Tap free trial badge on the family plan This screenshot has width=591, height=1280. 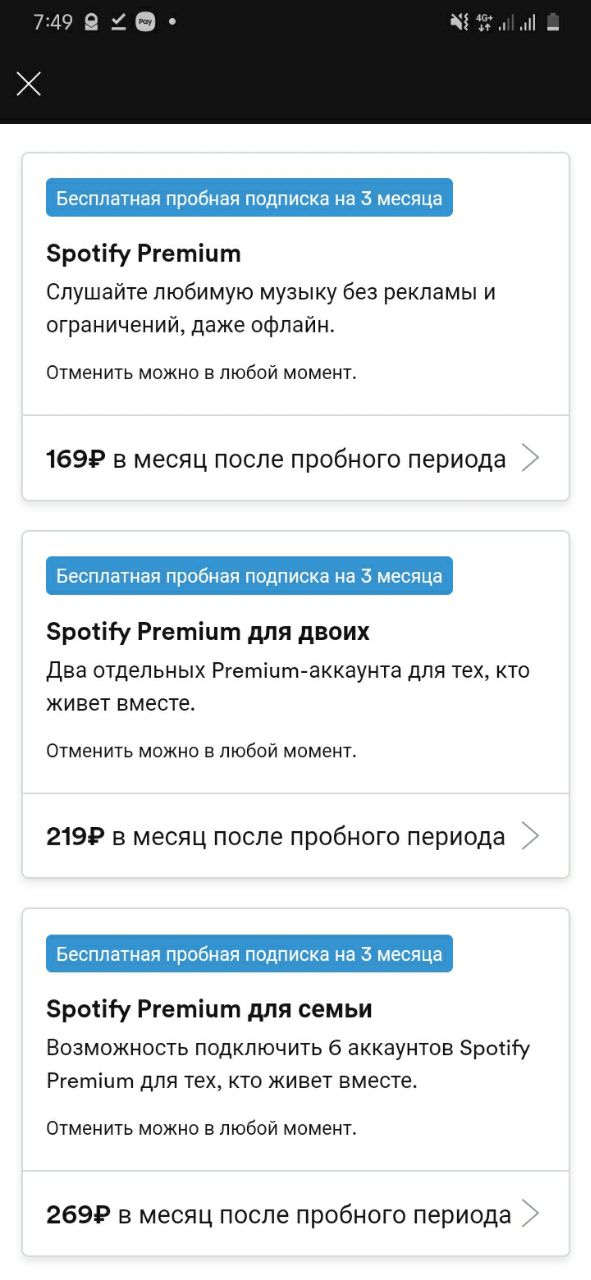coord(249,954)
